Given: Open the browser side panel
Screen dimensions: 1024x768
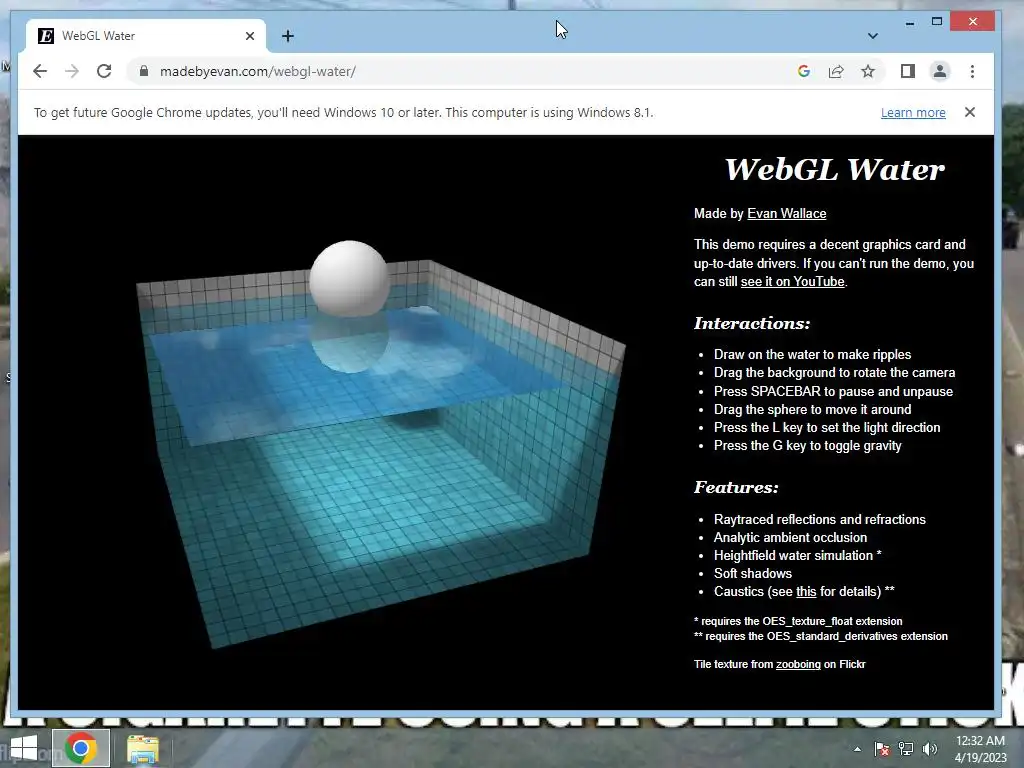Looking at the screenshot, I should (908, 71).
